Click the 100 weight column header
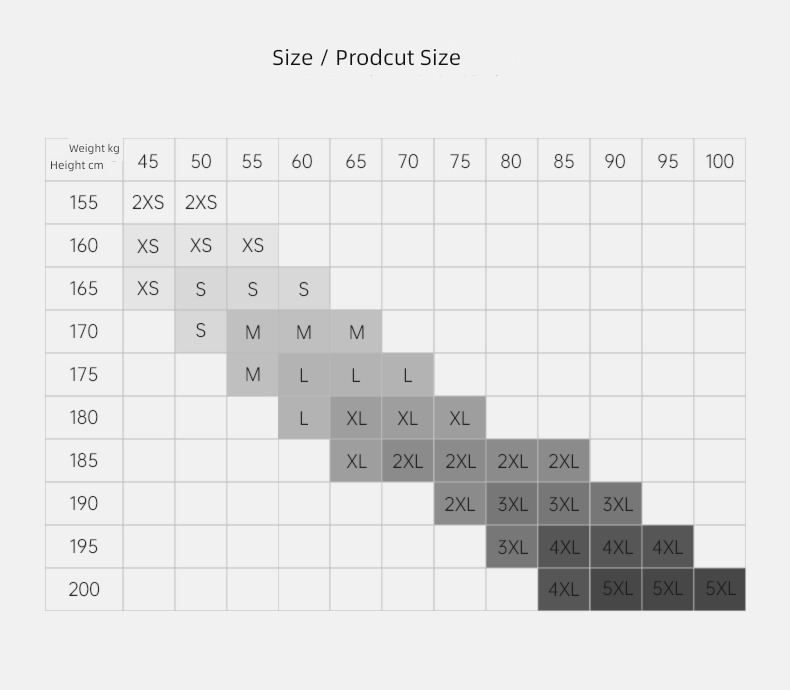This screenshot has width=790, height=690. 719,160
